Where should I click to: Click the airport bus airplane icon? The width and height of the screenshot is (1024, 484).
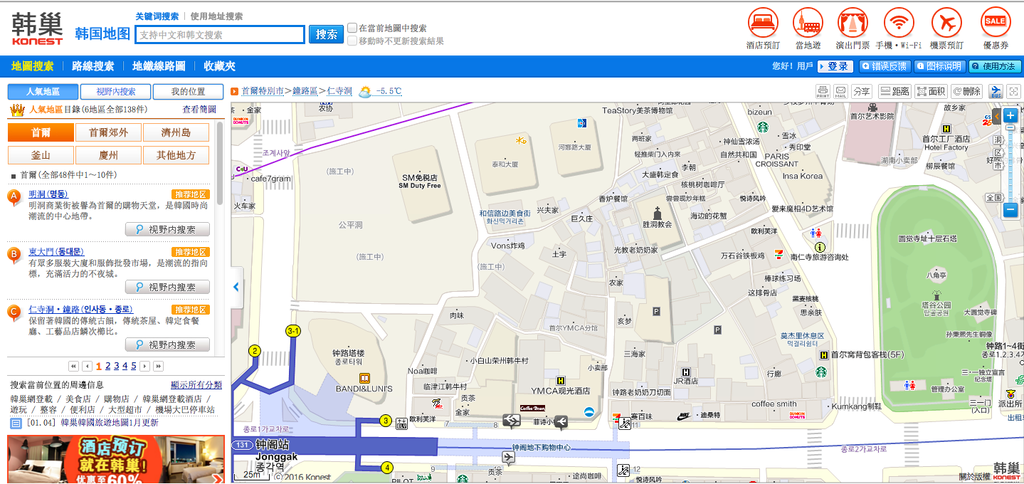tap(995, 91)
